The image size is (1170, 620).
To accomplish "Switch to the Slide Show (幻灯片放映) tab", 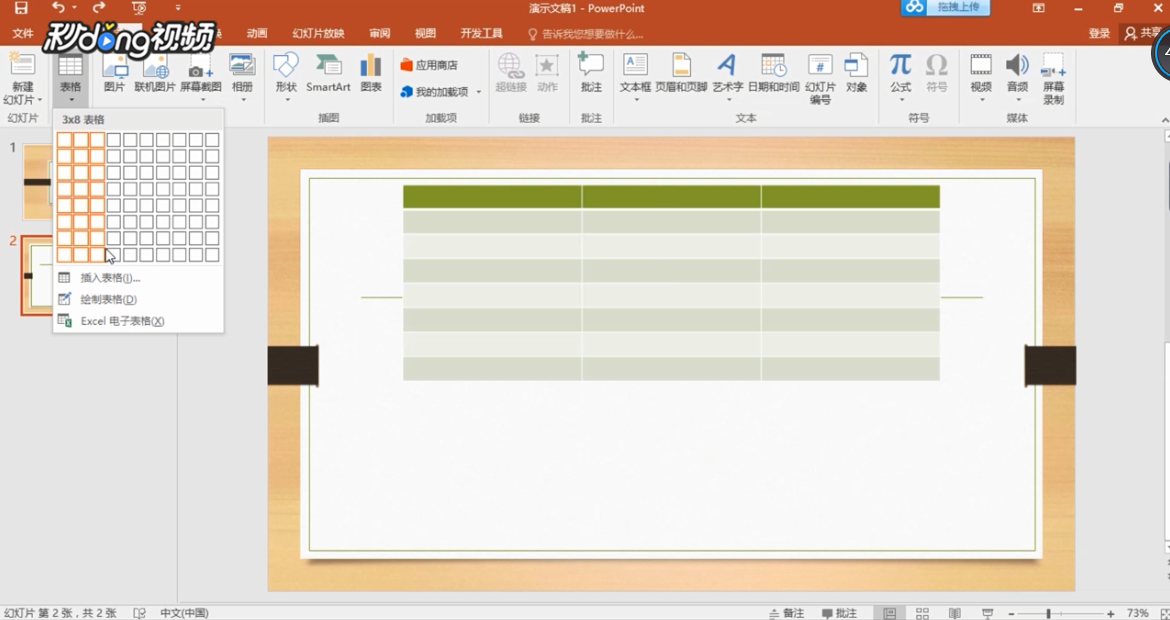I will [x=319, y=34].
